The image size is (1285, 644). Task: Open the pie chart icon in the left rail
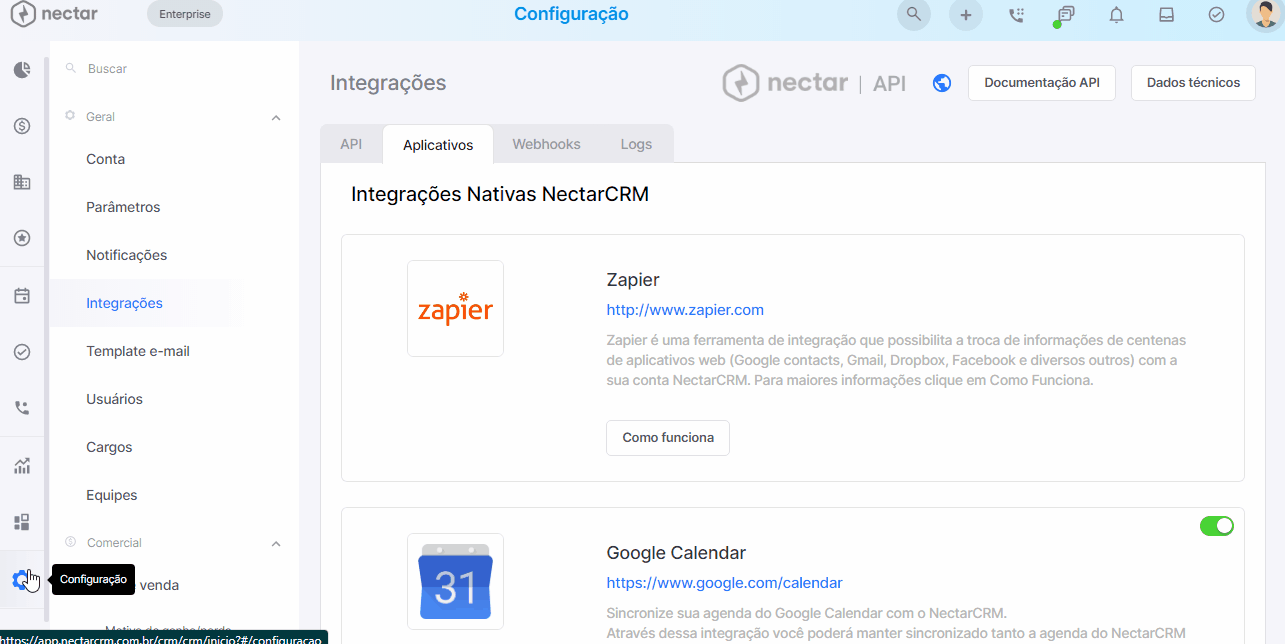coord(22,70)
